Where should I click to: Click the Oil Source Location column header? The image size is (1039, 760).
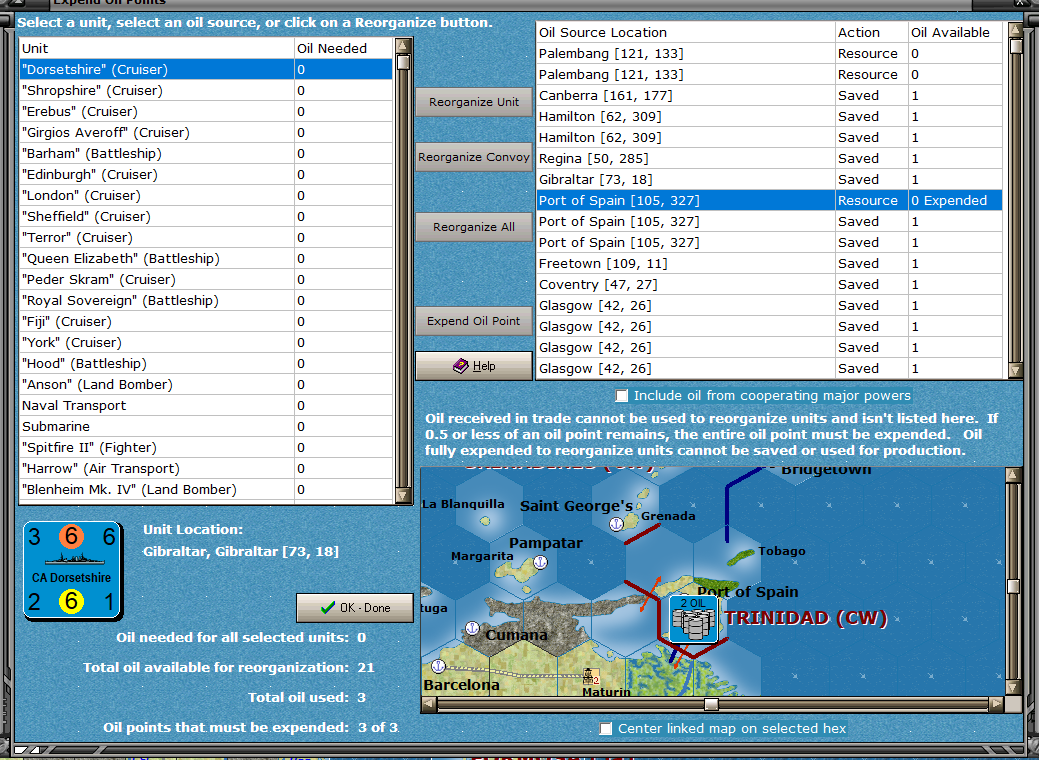pyautogui.click(x=685, y=32)
